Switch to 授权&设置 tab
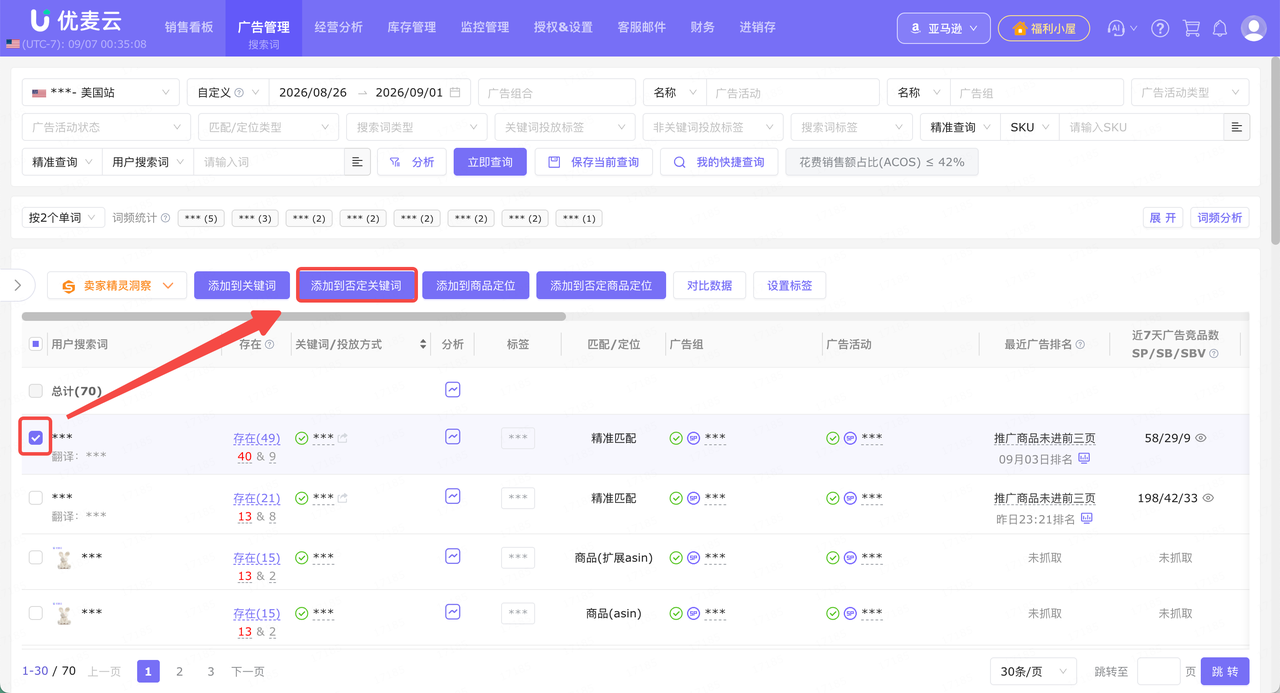Screen dimensions: 1280x693 click(x=563, y=27)
